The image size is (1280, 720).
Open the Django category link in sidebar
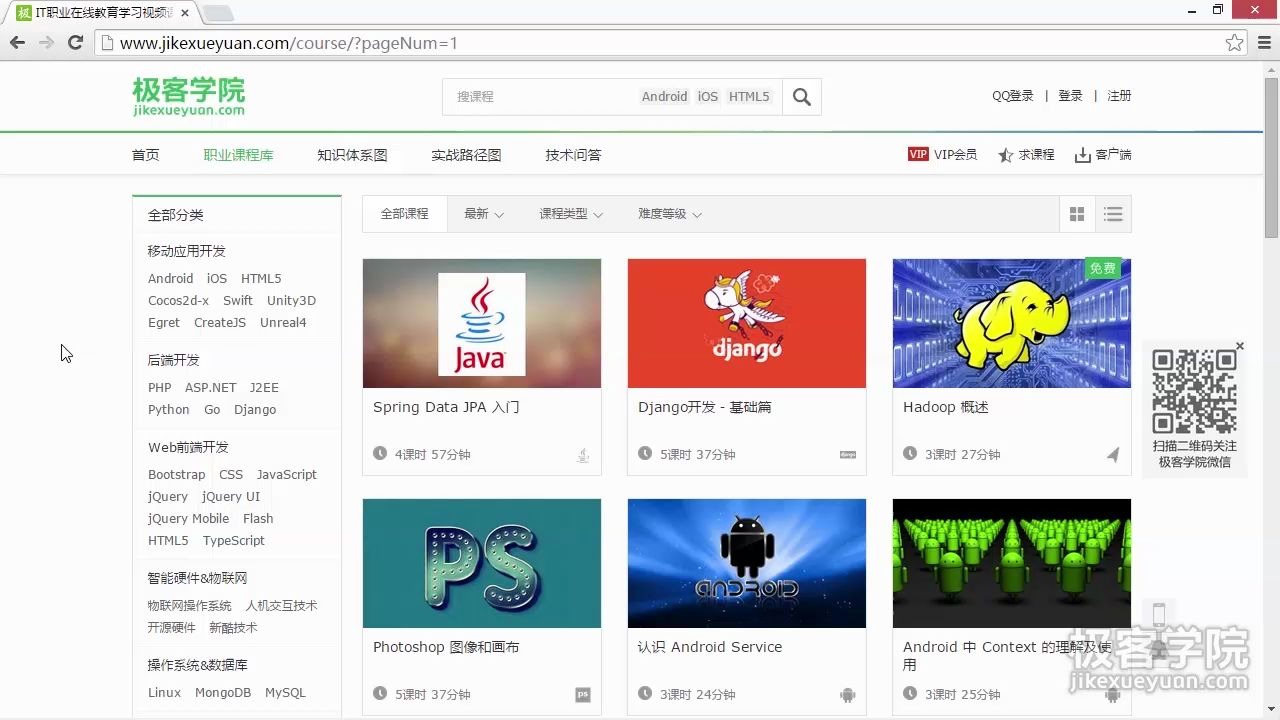coord(255,409)
